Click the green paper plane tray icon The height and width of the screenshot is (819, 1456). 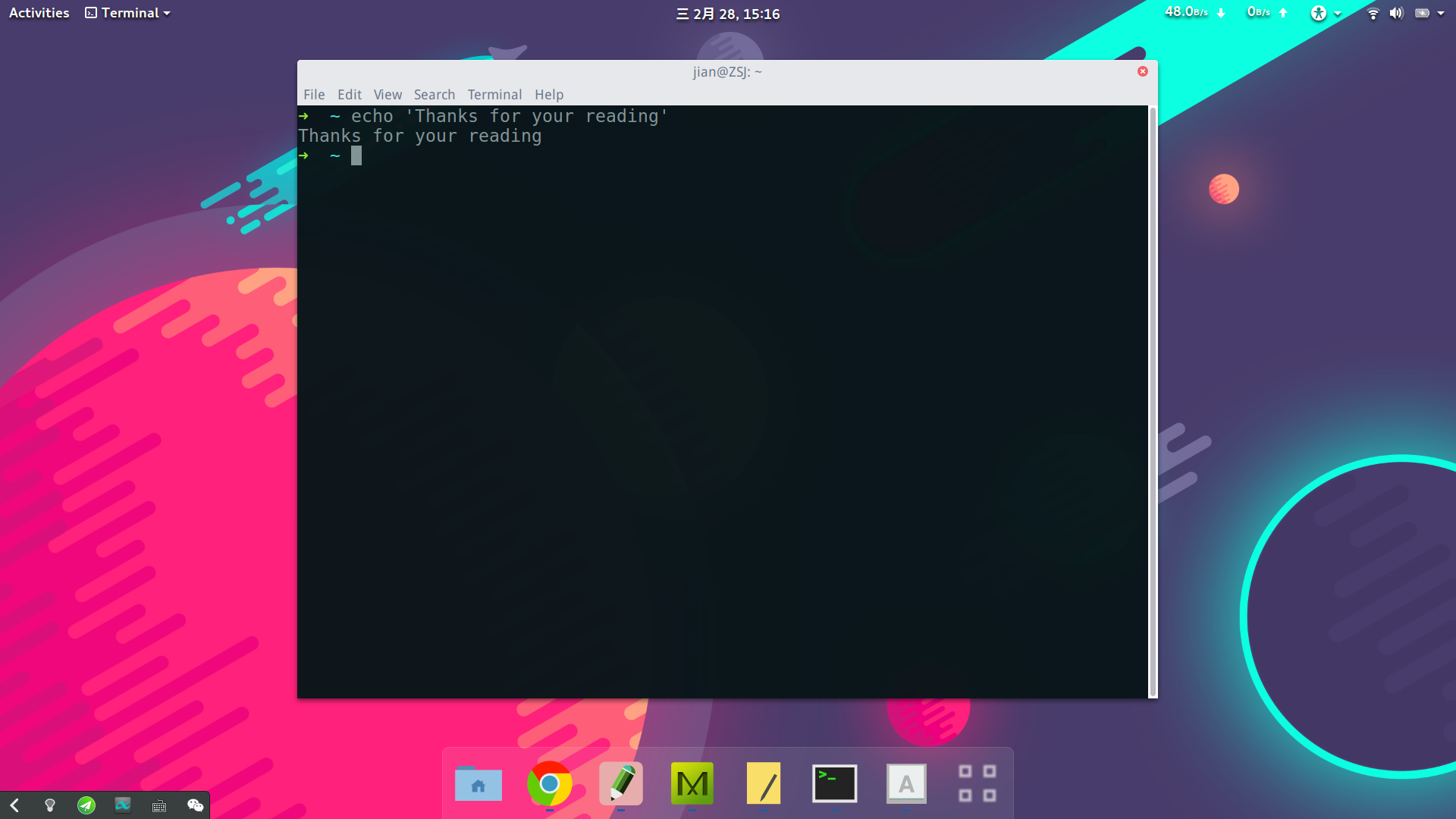[x=86, y=805]
